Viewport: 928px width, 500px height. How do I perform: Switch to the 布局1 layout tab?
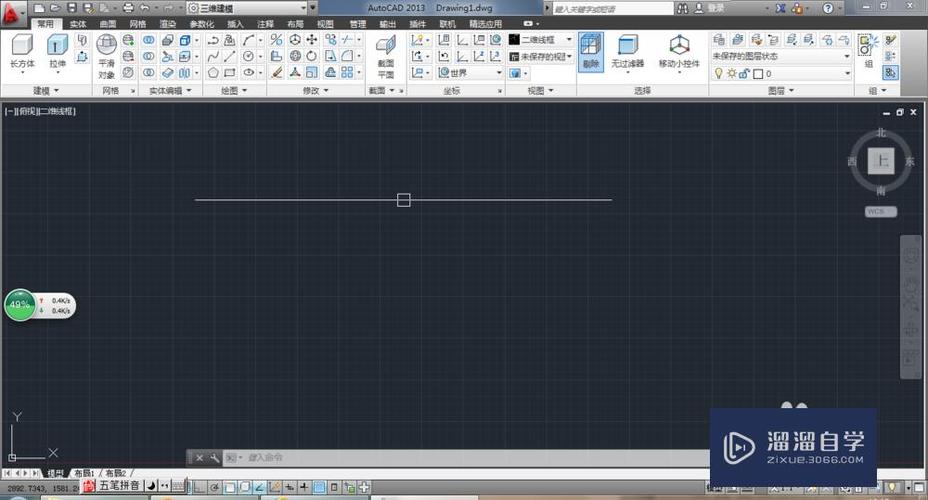coord(84,473)
